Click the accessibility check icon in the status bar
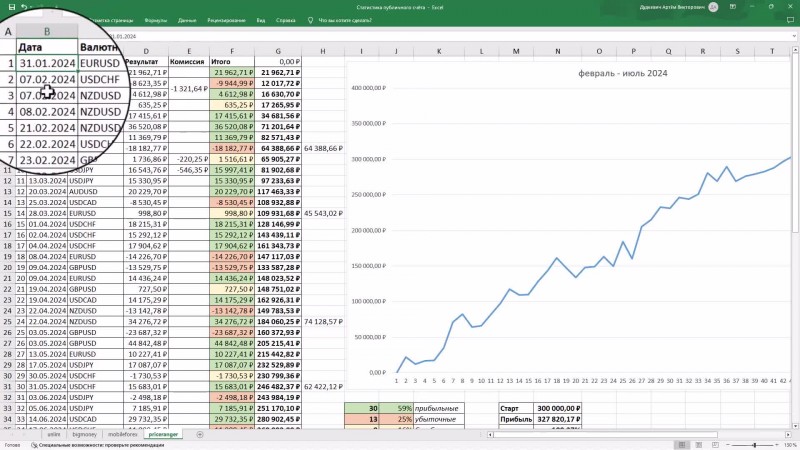The height and width of the screenshot is (450, 800). (34, 445)
